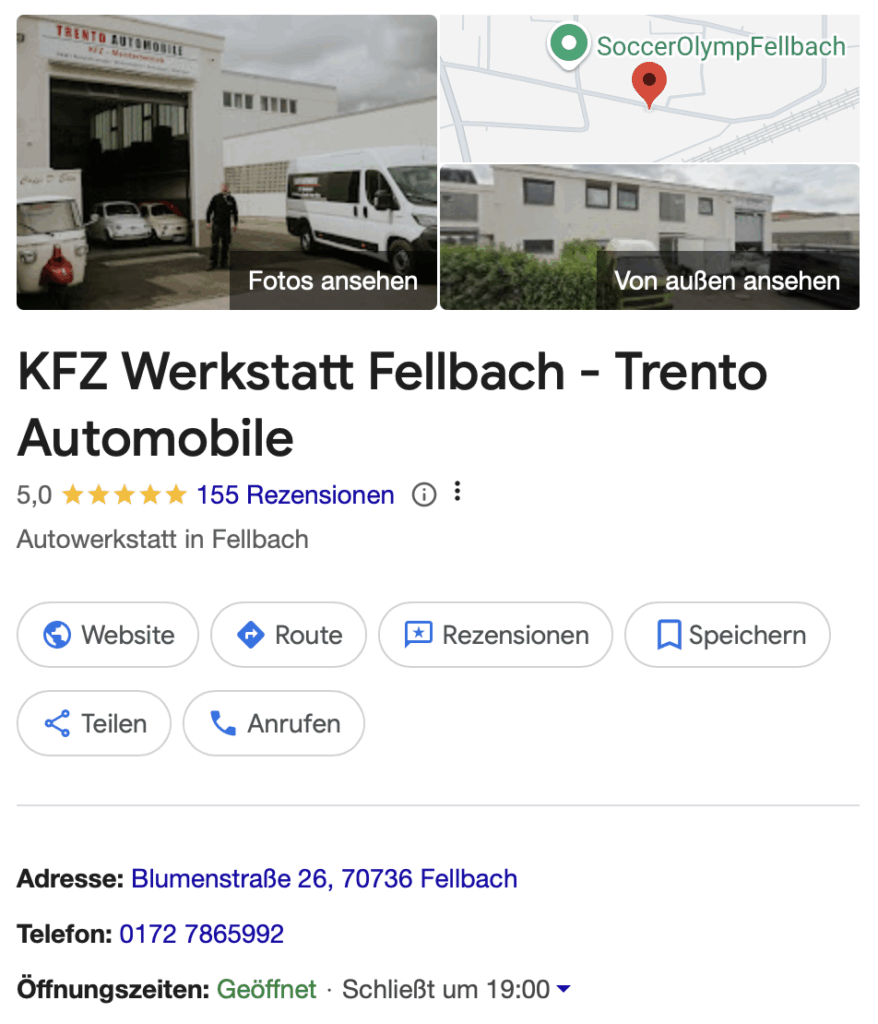Click the globe icon on Website button
The height and width of the screenshot is (1024, 878).
[57, 635]
